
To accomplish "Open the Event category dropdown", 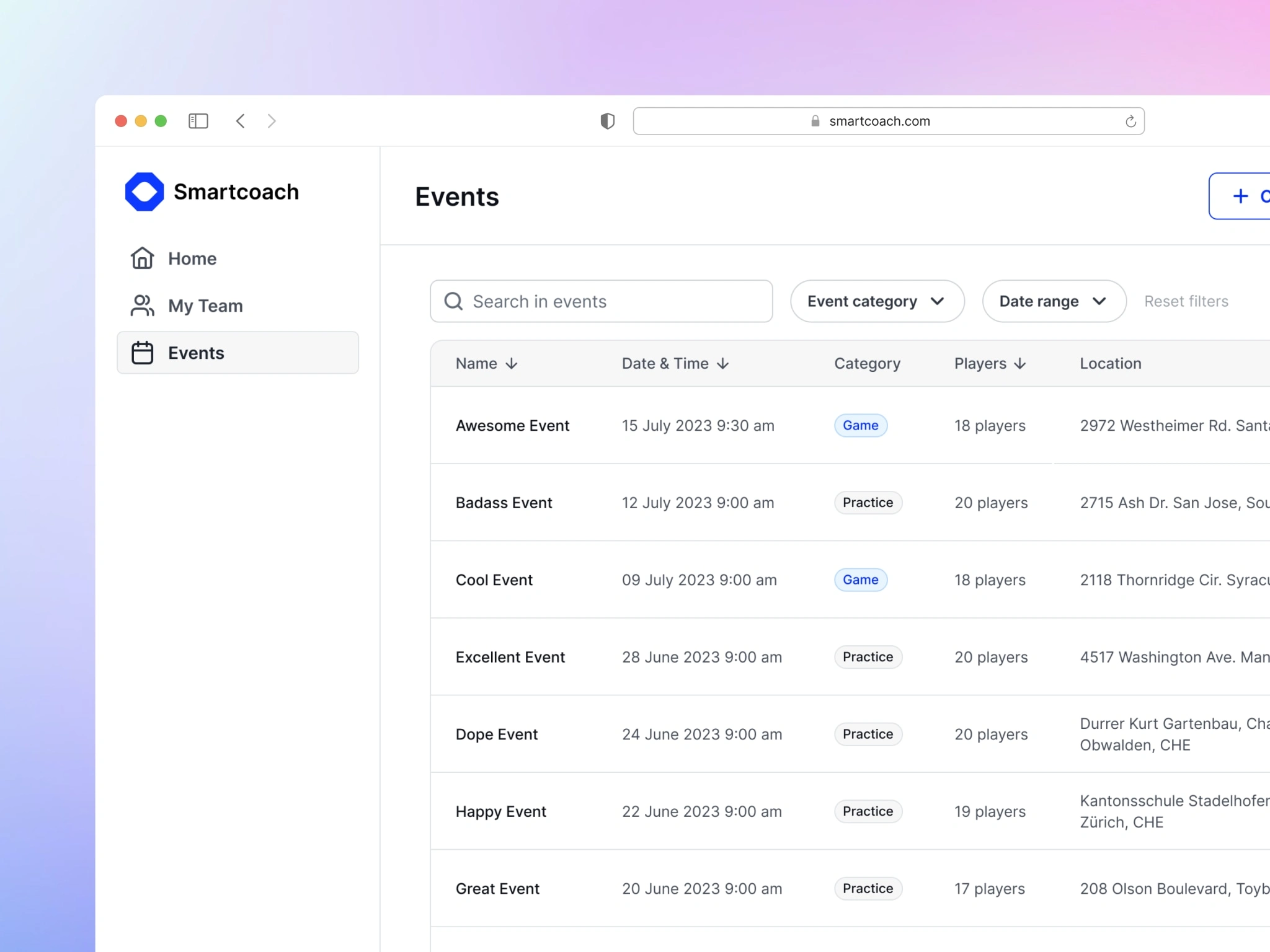I will (x=877, y=301).
